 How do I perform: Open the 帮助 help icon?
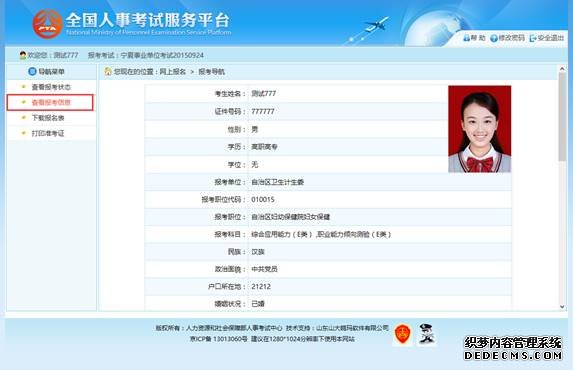click(467, 38)
